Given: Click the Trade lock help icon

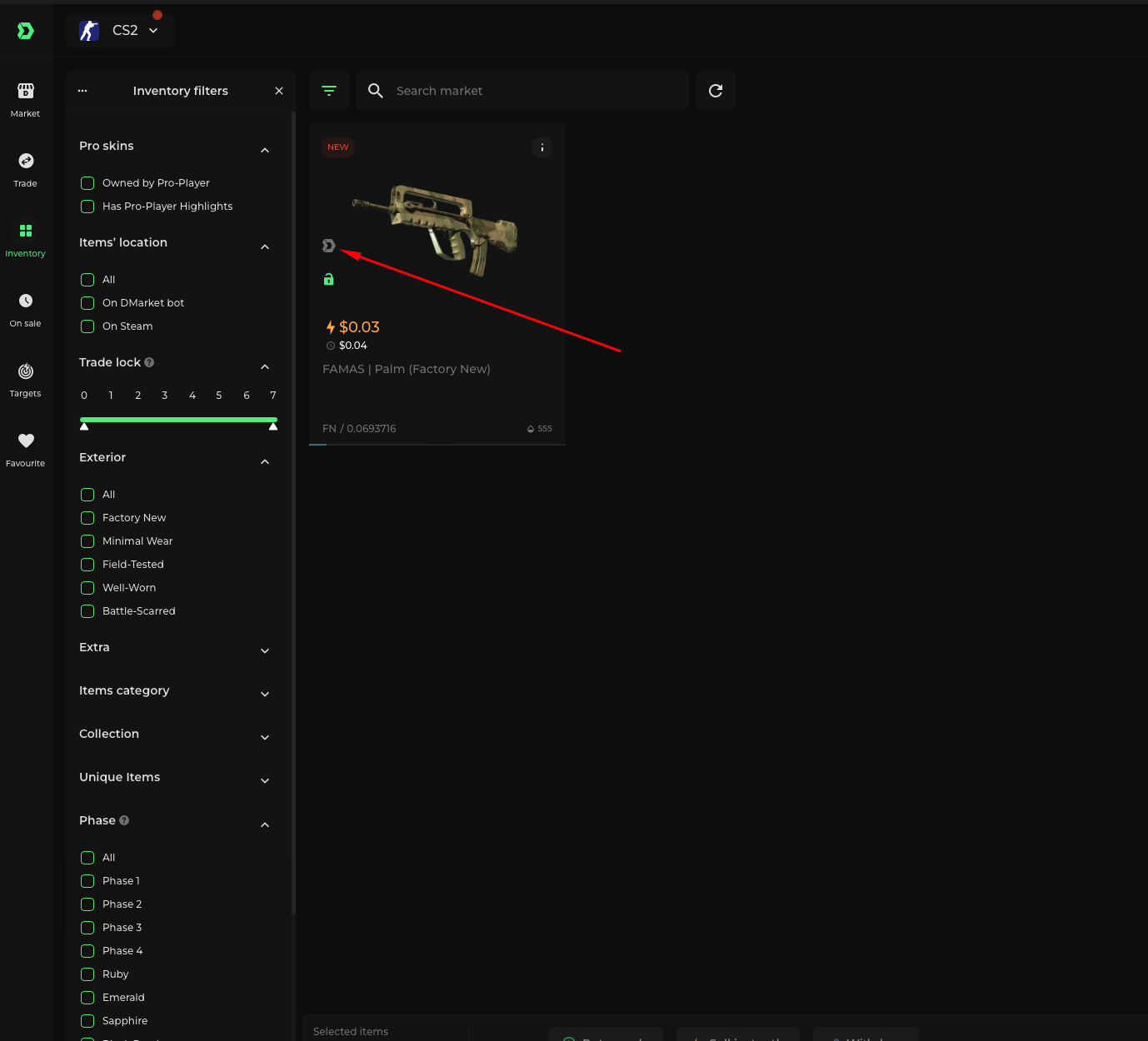Looking at the screenshot, I should 149,362.
